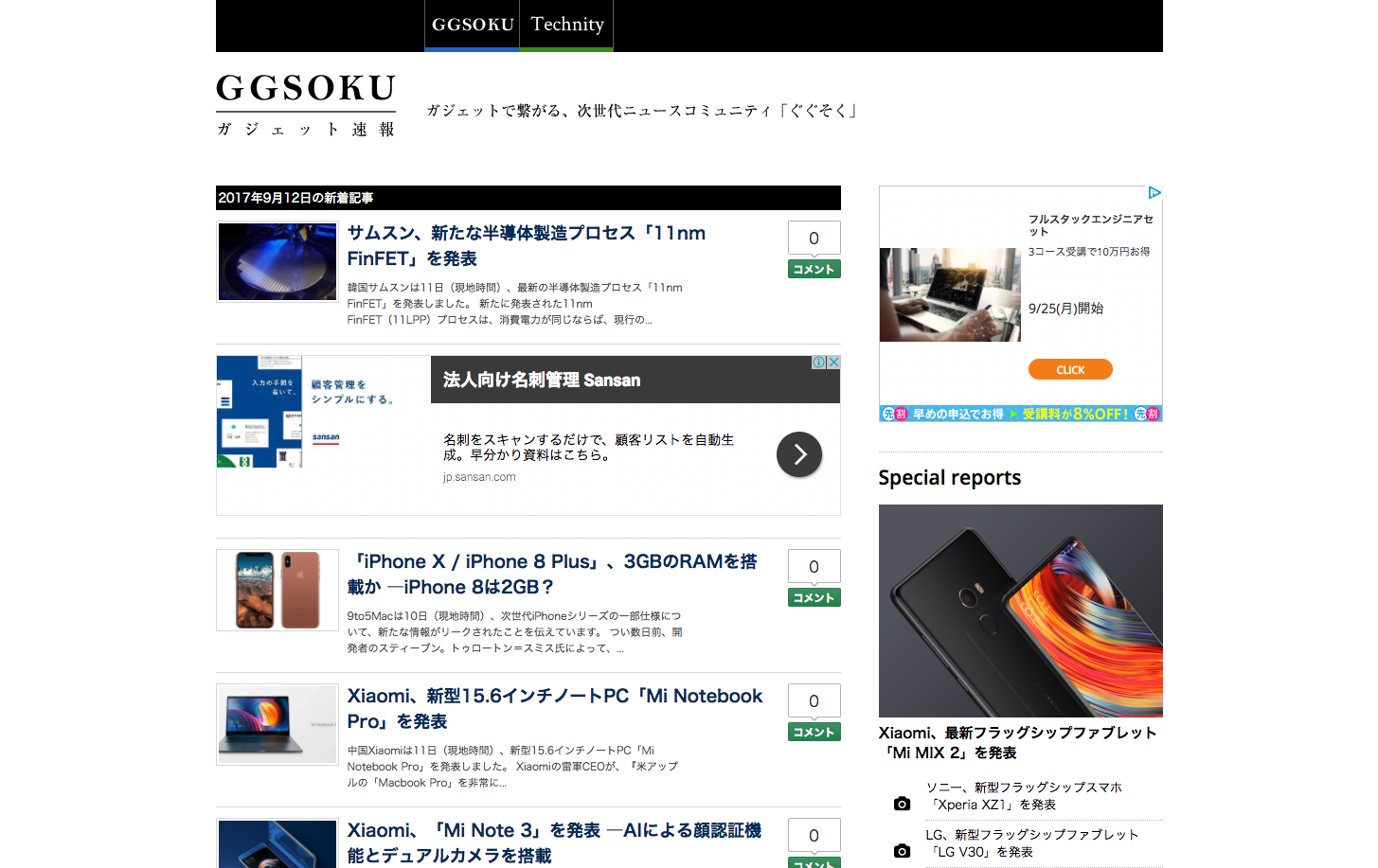The width and height of the screenshot is (1378, 868).
Task: Click the site tagline ガジェットで繋がる text
Action: coord(642,111)
